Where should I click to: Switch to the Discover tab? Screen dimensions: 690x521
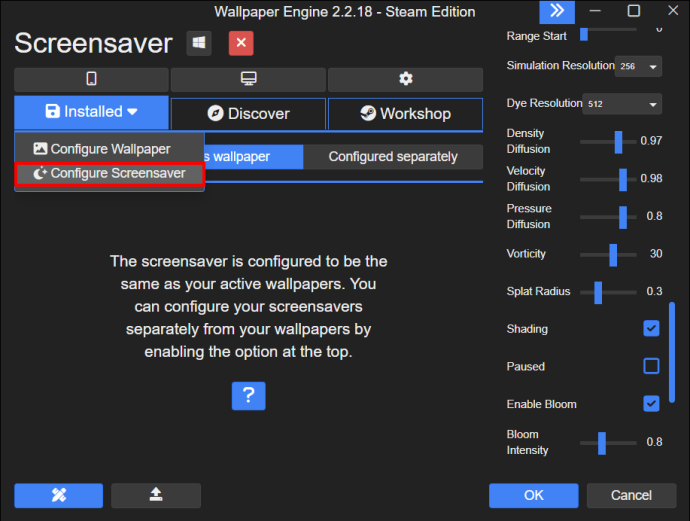point(248,114)
